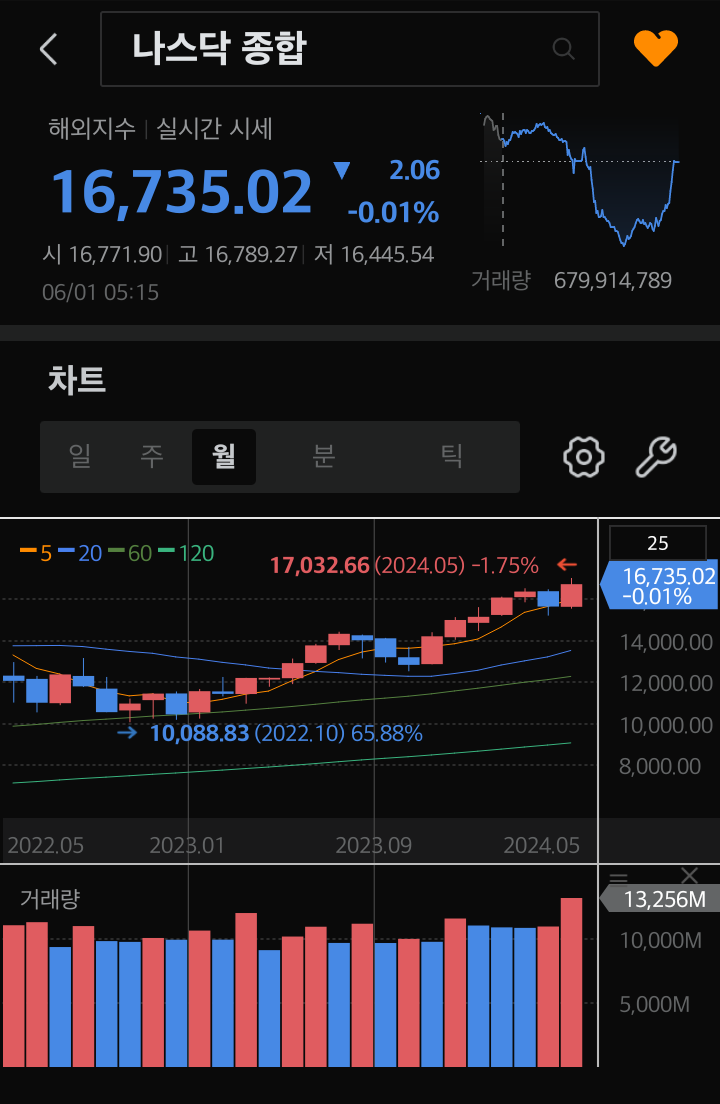The image size is (720, 1104).
Task: Click the 나스닥 종합 search field
Action: [350, 49]
